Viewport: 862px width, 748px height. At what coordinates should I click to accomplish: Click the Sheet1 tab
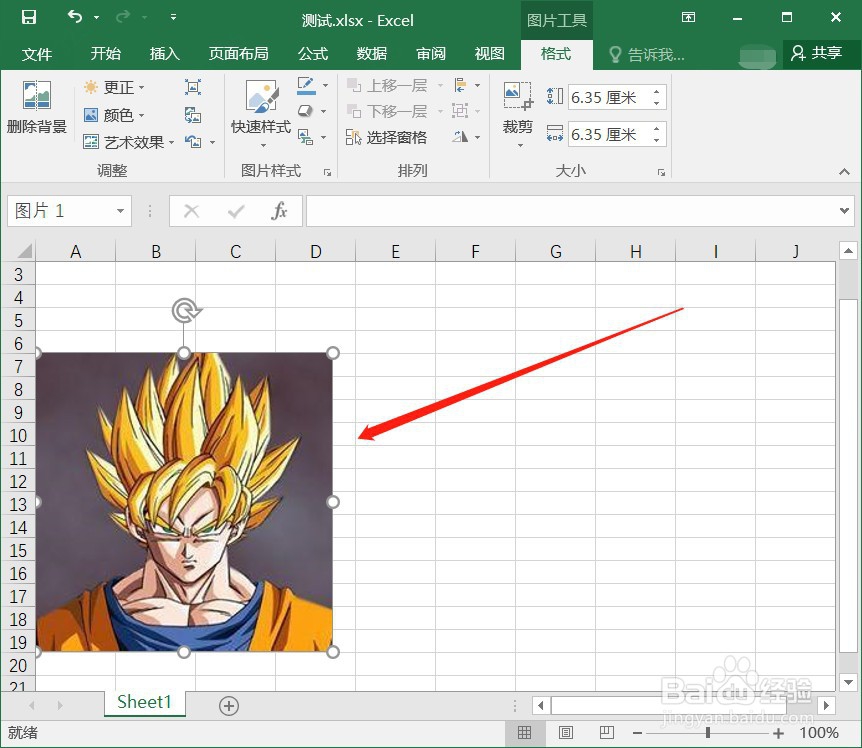pyautogui.click(x=145, y=702)
